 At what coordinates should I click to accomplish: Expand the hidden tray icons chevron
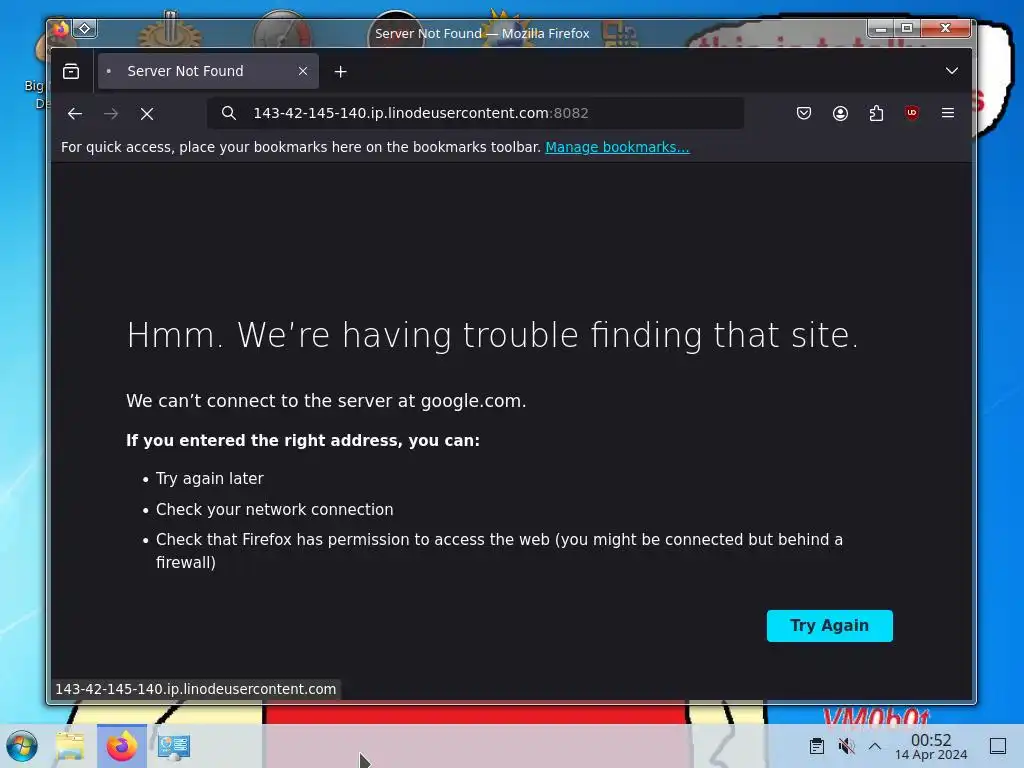tap(875, 746)
